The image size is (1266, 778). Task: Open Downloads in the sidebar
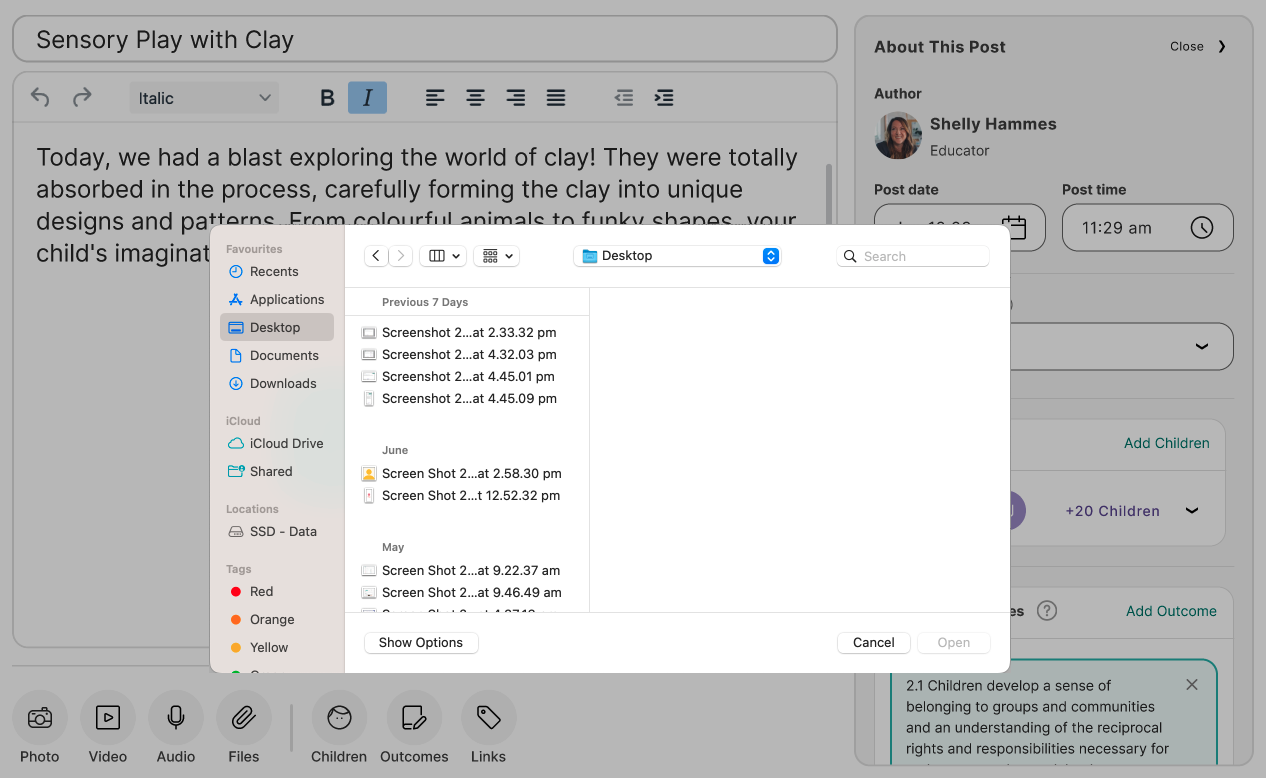pyautogui.click(x=277, y=383)
